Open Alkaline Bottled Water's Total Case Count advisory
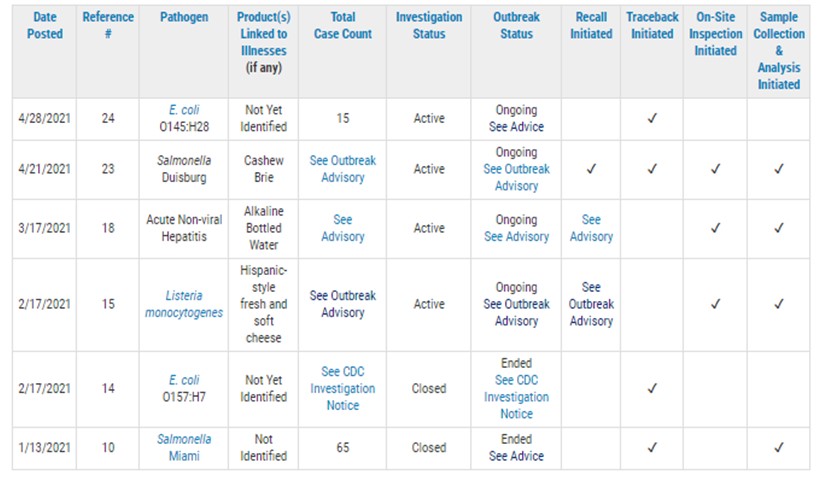 pyautogui.click(x=342, y=228)
